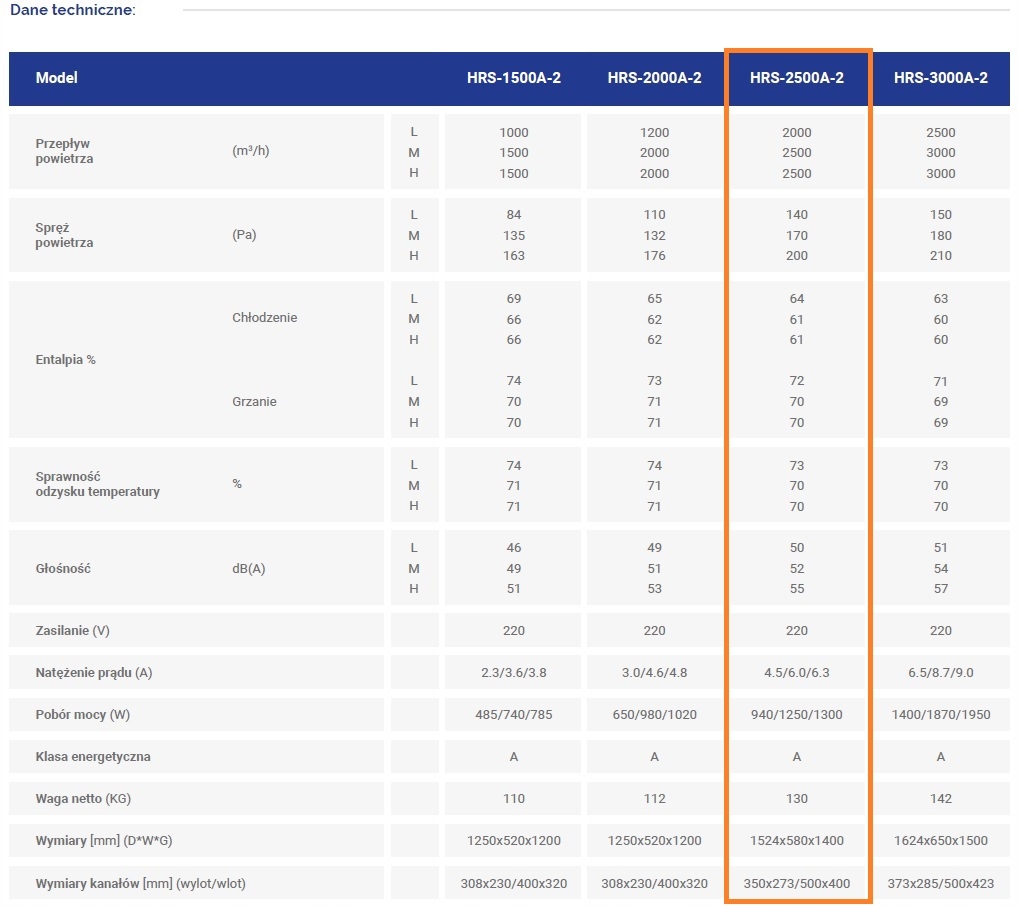Click Wymiary kanałów [mm] (wylot/wlot) label
Screen dimensions: 1019x907
point(140,884)
